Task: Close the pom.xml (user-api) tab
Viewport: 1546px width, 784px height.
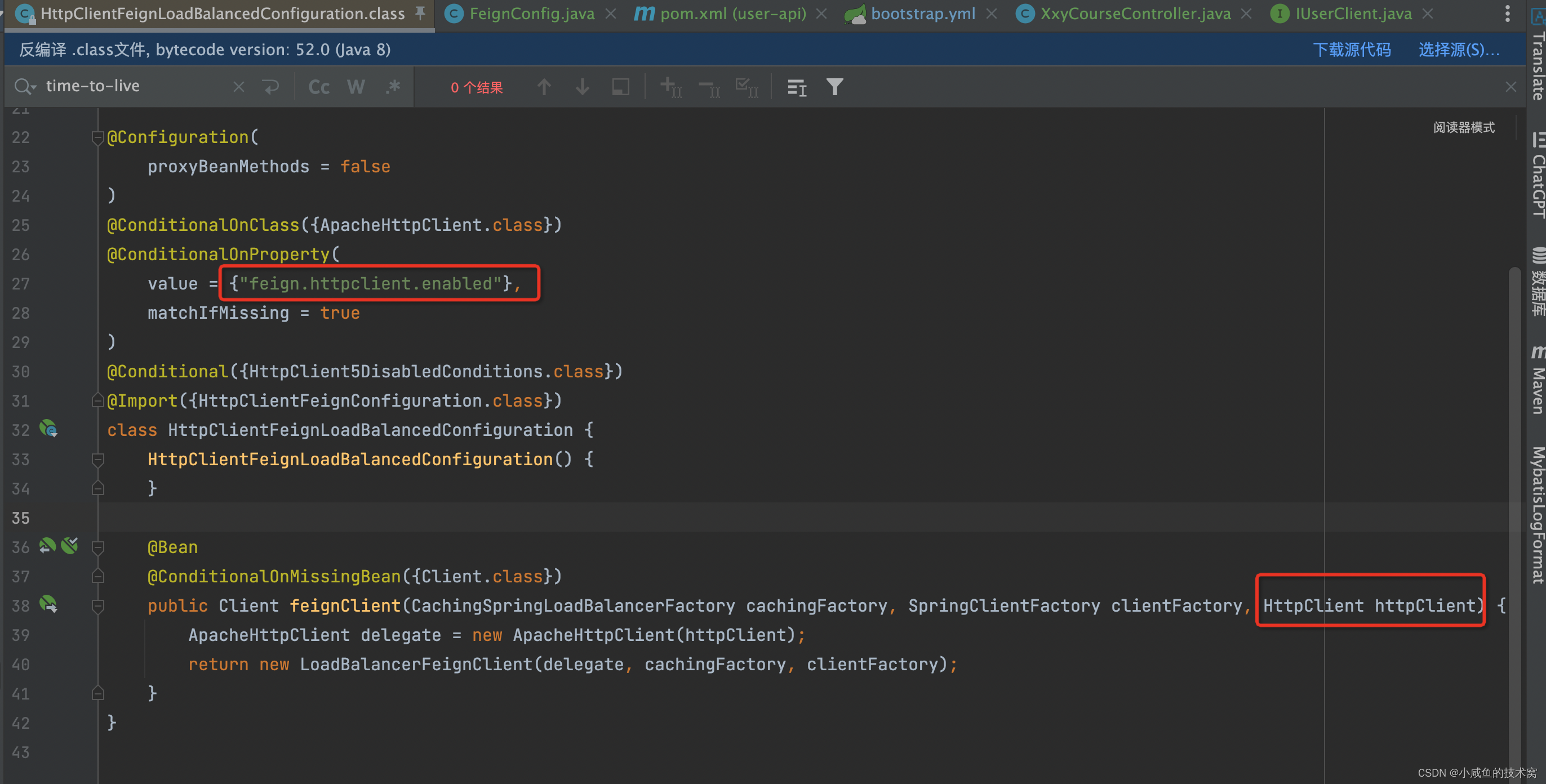Action: point(821,13)
